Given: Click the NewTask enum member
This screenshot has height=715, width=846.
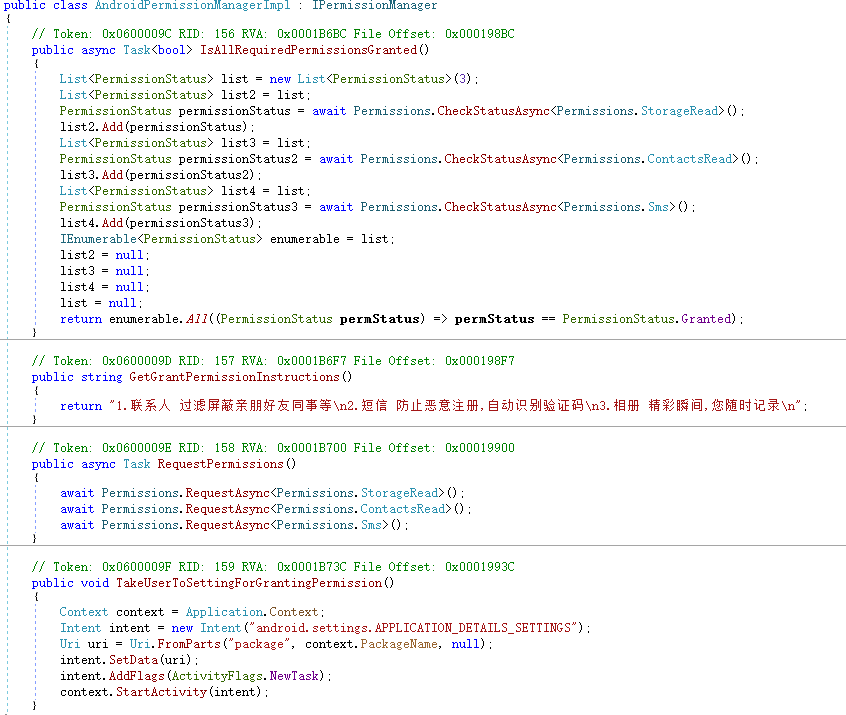Looking at the screenshot, I should pos(294,677).
